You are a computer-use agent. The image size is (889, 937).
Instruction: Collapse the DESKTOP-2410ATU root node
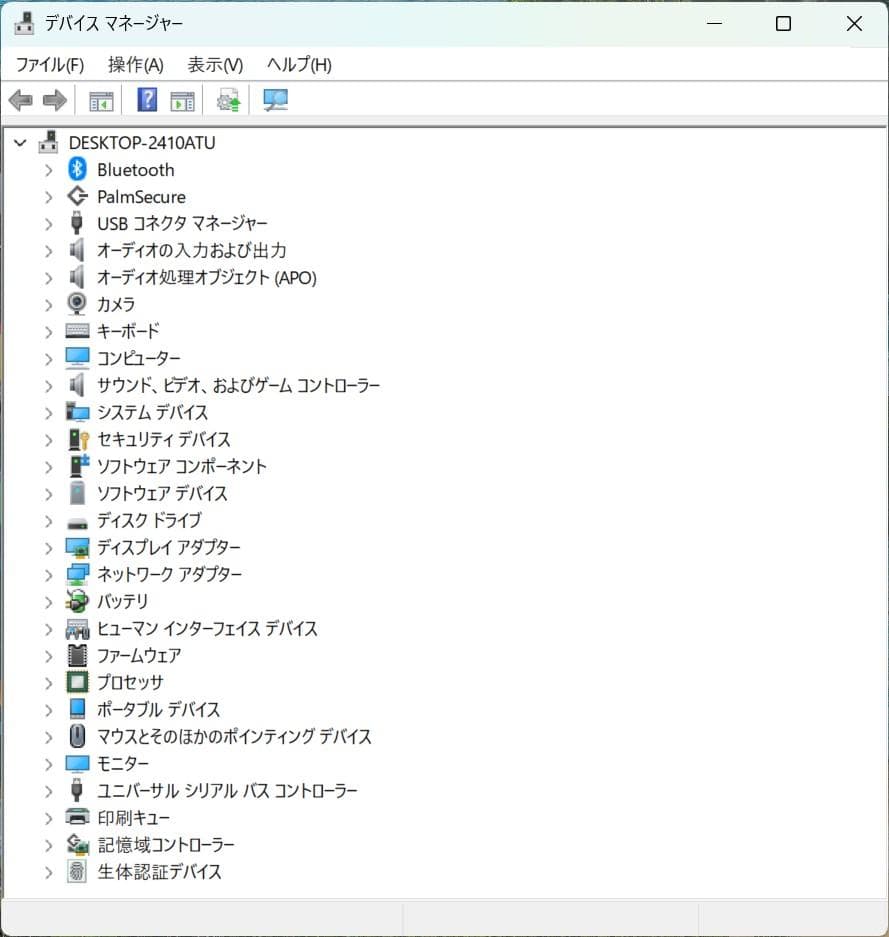click(x=20, y=142)
